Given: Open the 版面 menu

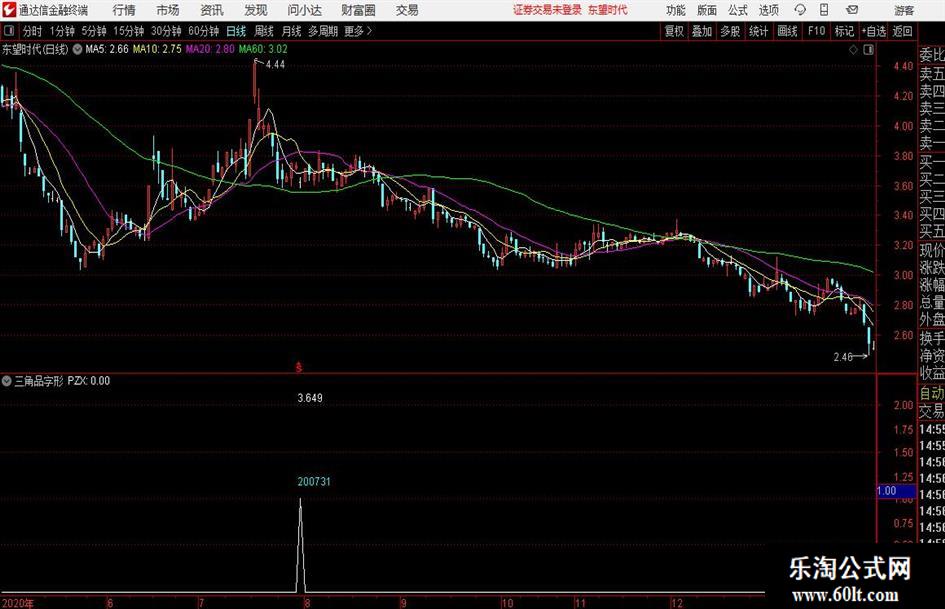Looking at the screenshot, I should [x=706, y=10].
